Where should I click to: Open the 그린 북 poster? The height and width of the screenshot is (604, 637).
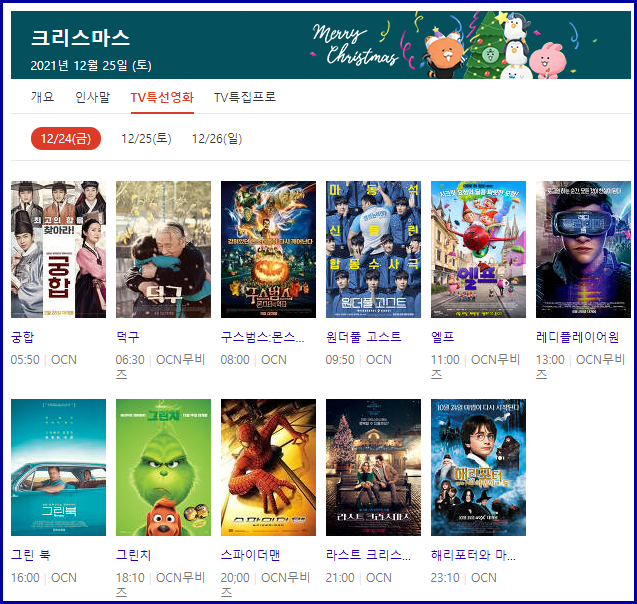tap(58, 468)
